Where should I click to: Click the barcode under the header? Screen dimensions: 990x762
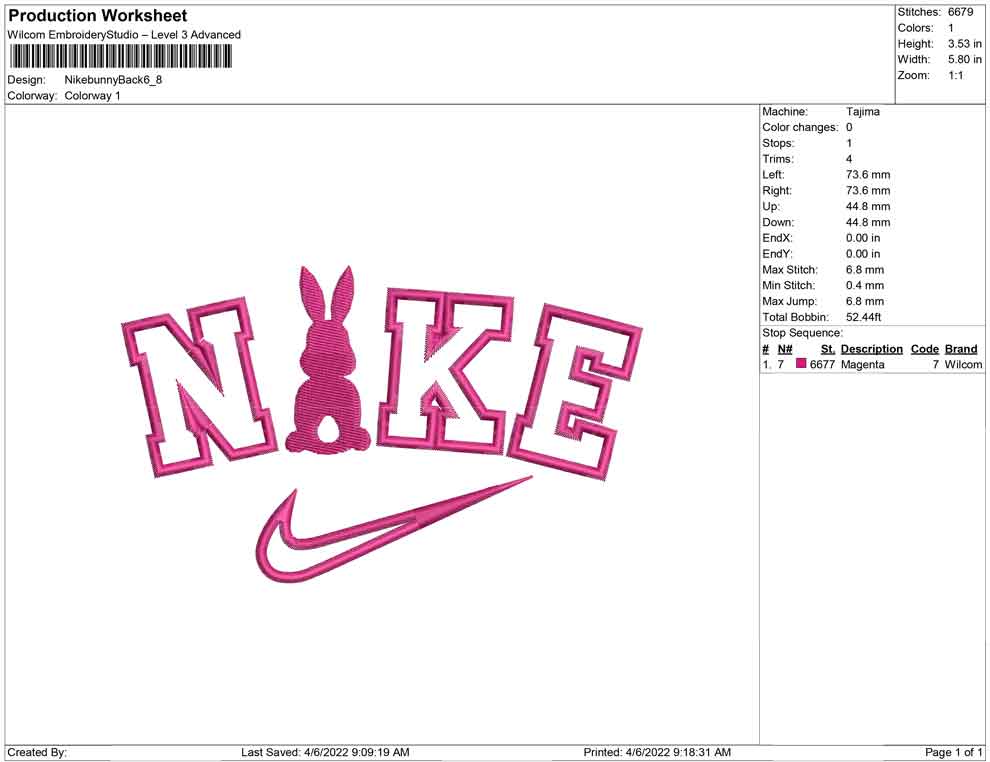(120, 57)
